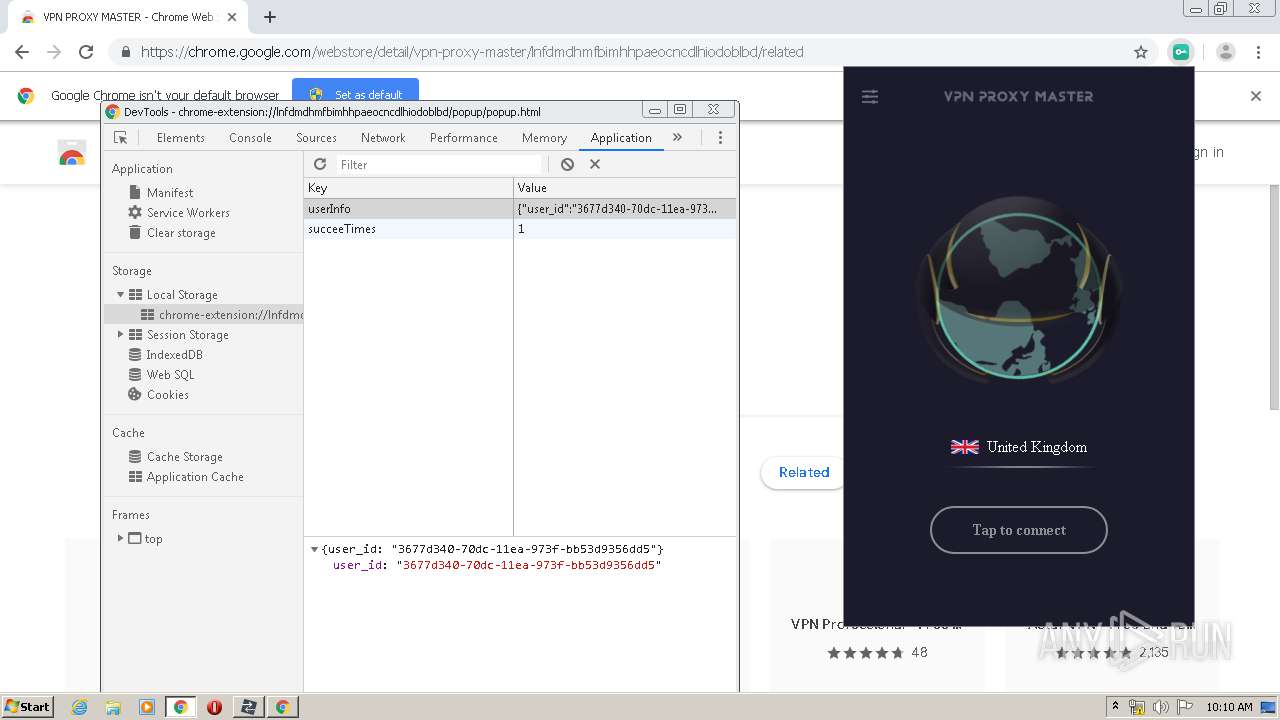Screen dimensions: 1280x720
Task: Activate the DevTools inspect element picker
Action: pos(121,138)
